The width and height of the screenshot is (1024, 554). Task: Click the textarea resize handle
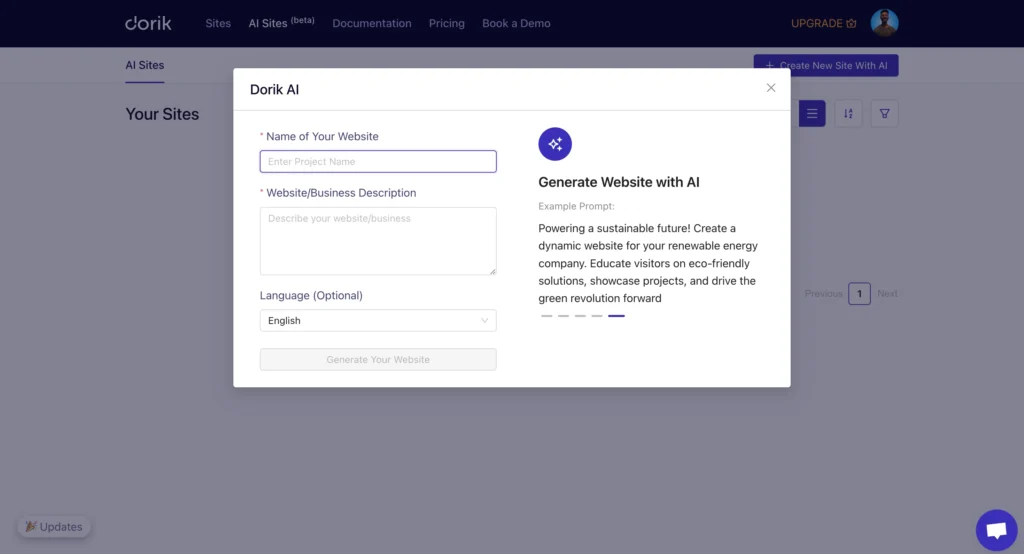[x=492, y=271]
